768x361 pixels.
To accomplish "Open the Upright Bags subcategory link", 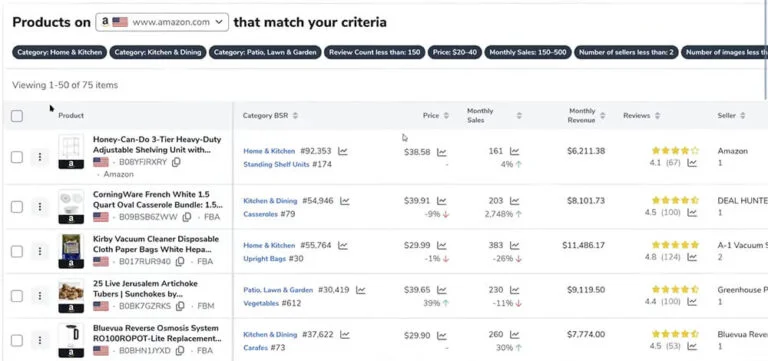I will click(264, 259).
